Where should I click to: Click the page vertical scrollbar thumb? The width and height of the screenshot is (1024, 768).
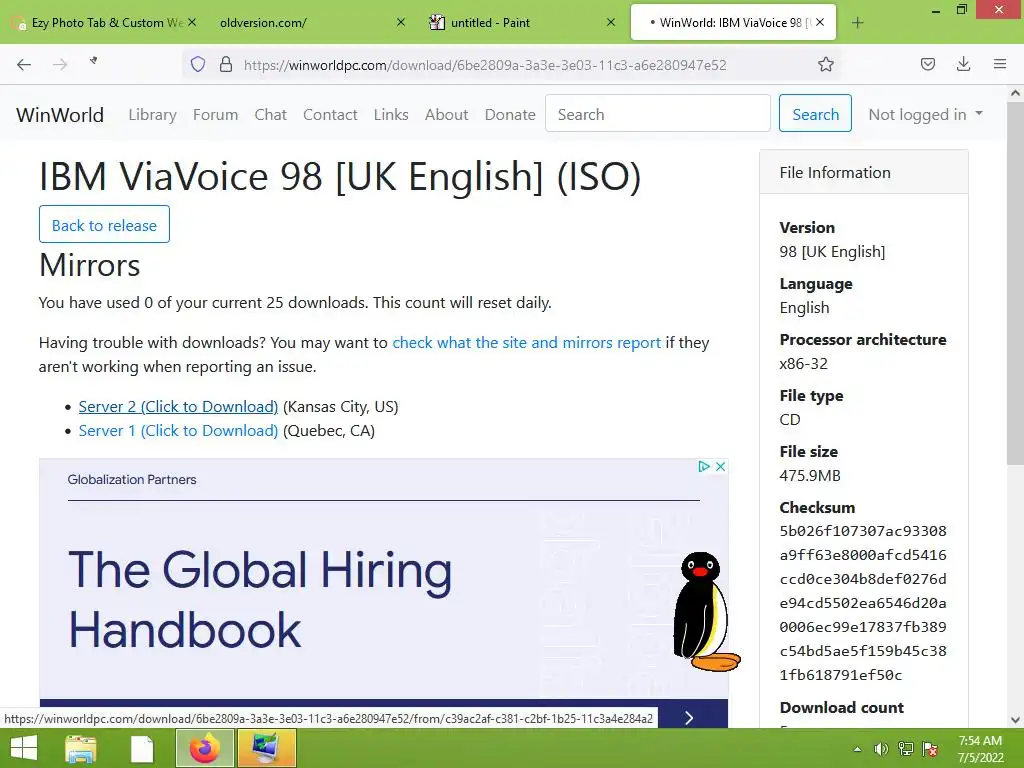[1015, 284]
